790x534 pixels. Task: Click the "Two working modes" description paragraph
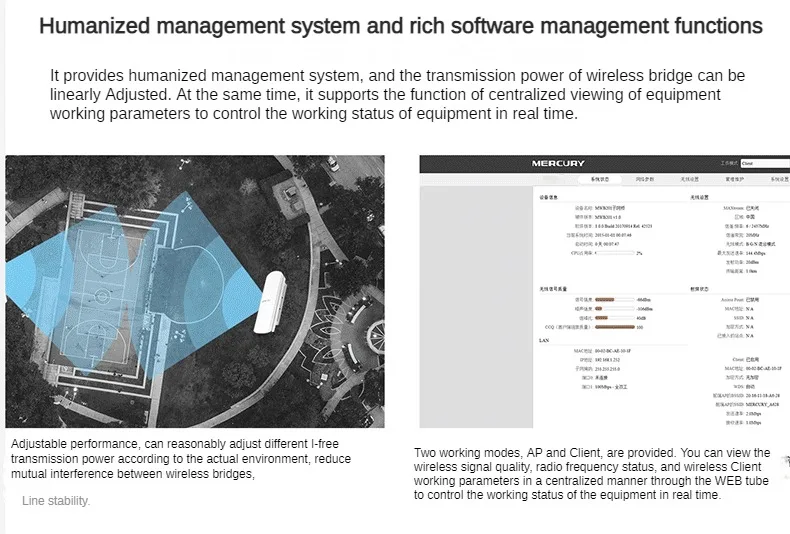(592, 474)
